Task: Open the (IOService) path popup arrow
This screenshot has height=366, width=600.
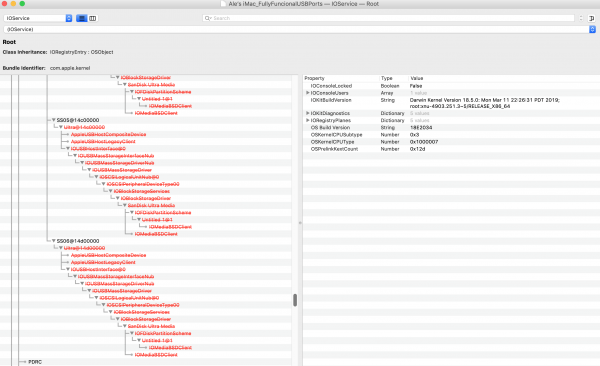Action: point(592,29)
